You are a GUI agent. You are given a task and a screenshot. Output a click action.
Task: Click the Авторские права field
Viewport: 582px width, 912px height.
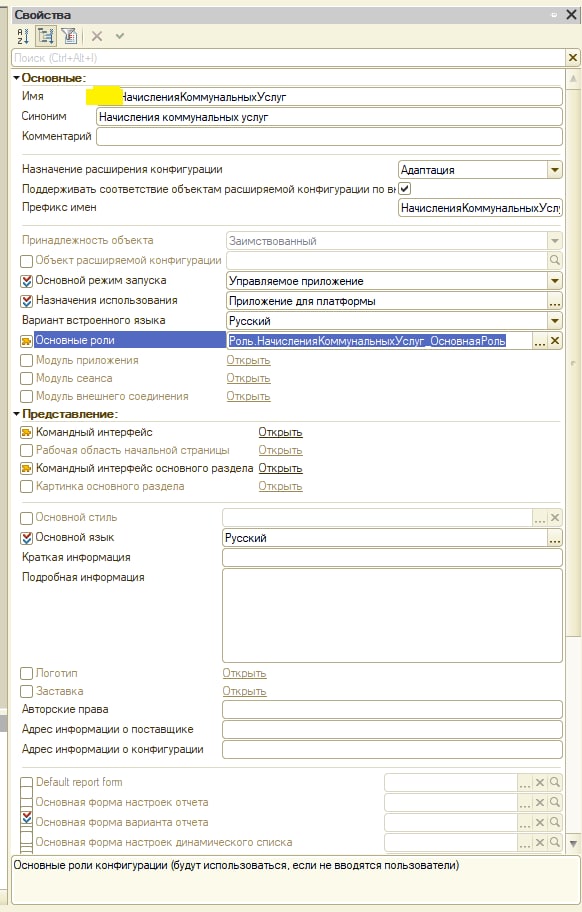tap(392, 710)
